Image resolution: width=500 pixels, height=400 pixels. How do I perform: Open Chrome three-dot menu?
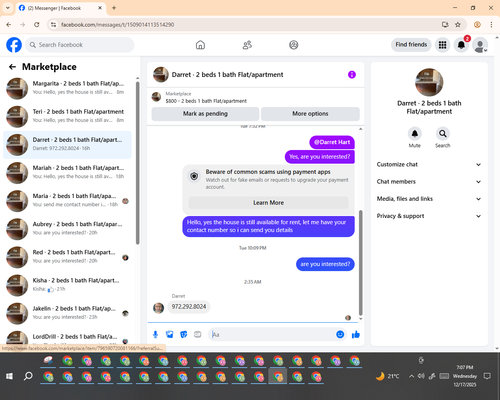pos(491,25)
